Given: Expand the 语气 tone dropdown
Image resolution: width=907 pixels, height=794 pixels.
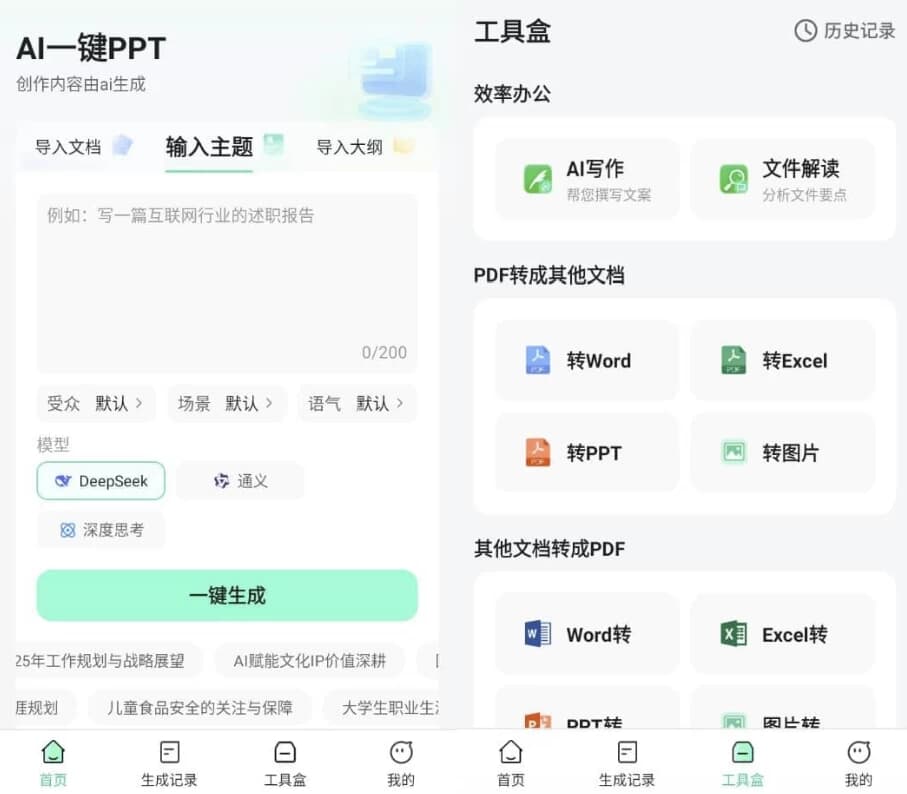Looking at the screenshot, I should point(357,404).
